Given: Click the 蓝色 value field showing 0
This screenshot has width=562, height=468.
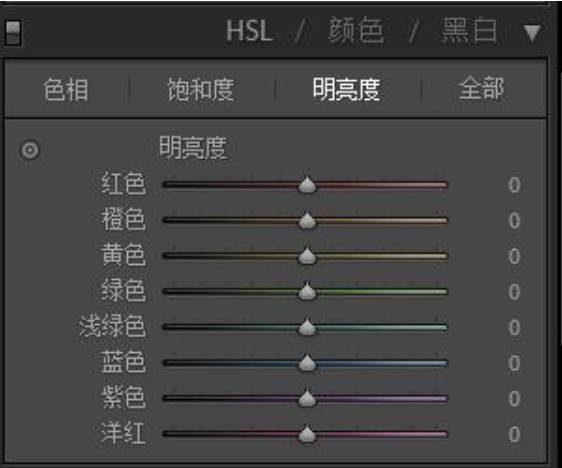Looking at the screenshot, I should click(514, 363).
